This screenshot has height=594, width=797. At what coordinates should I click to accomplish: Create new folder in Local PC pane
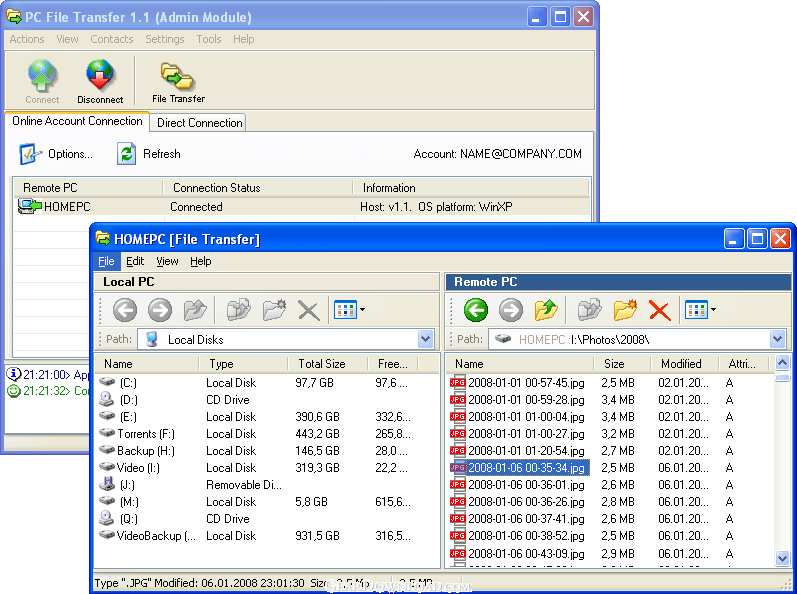pos(274,309)
